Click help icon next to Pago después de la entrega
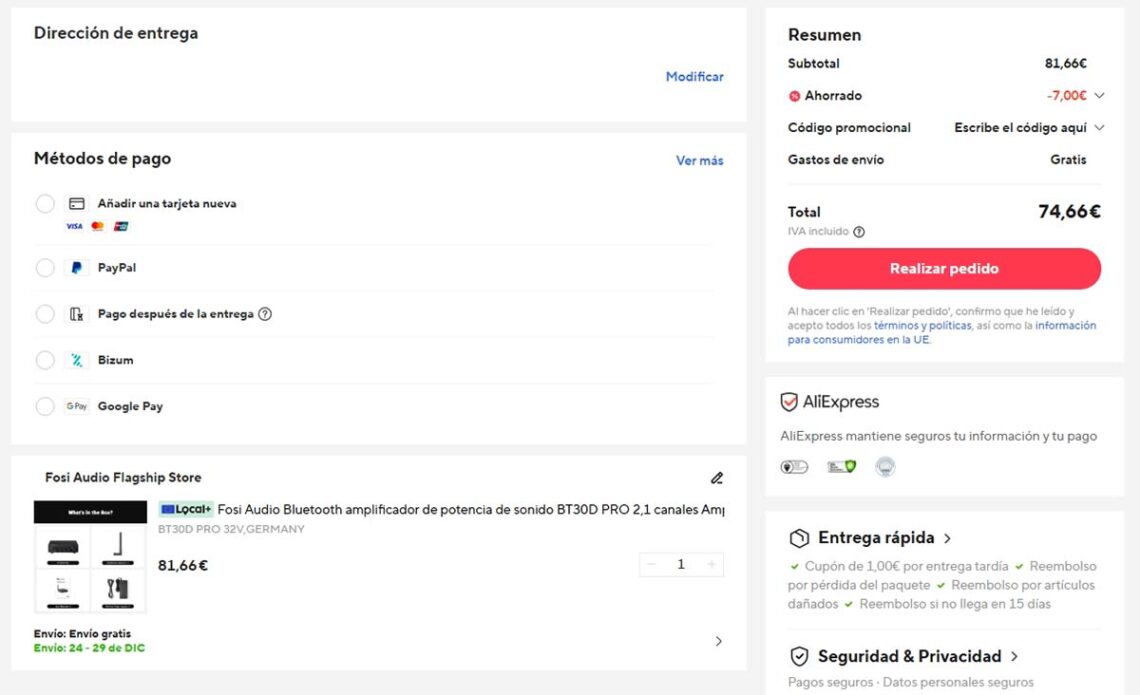 pyautogui.click(x=265, y=314)
